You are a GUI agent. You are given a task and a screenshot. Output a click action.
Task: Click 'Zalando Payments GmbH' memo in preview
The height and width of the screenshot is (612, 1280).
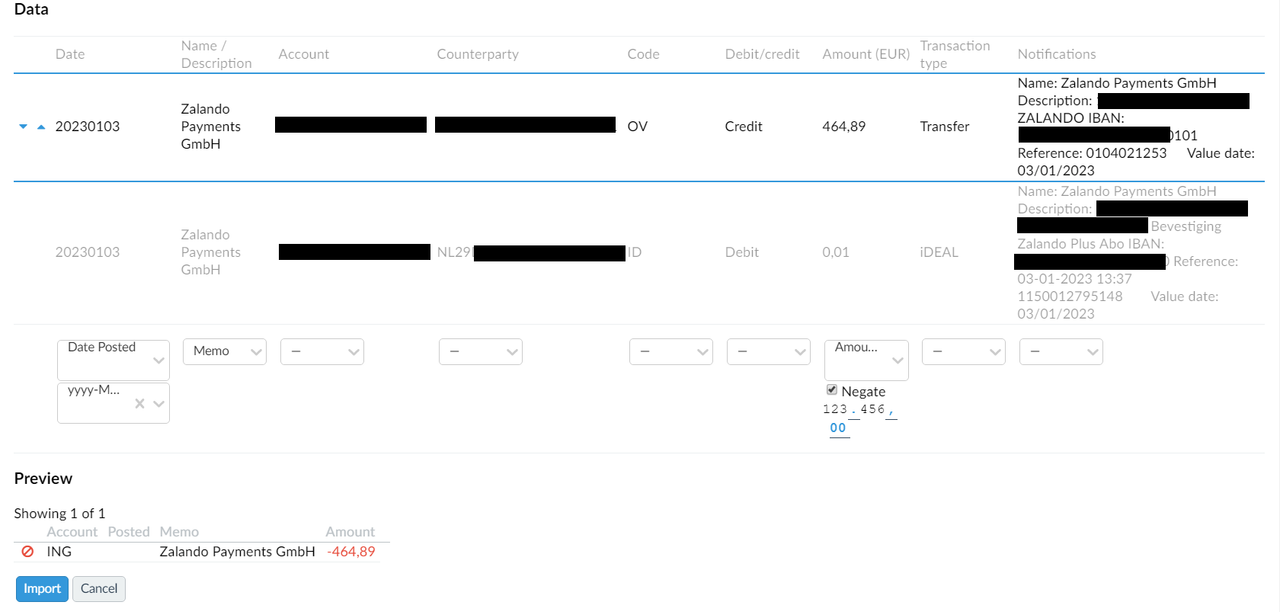[x=237, y=551]
